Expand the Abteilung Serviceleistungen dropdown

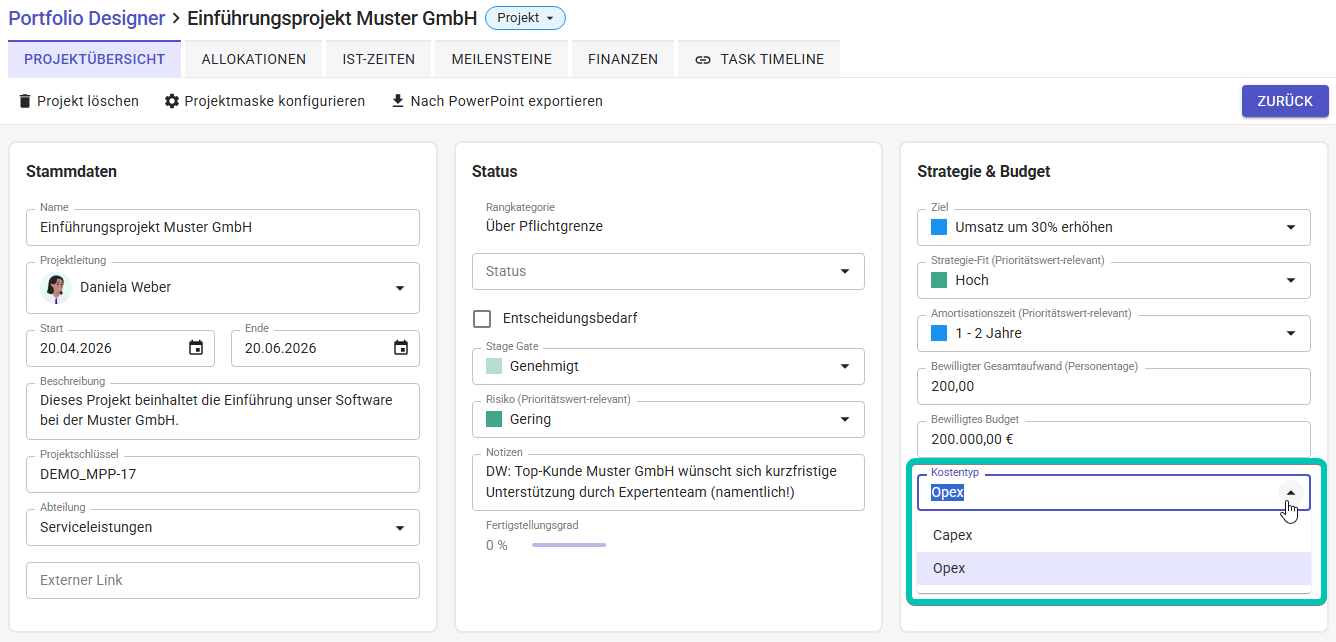point(400,527)
